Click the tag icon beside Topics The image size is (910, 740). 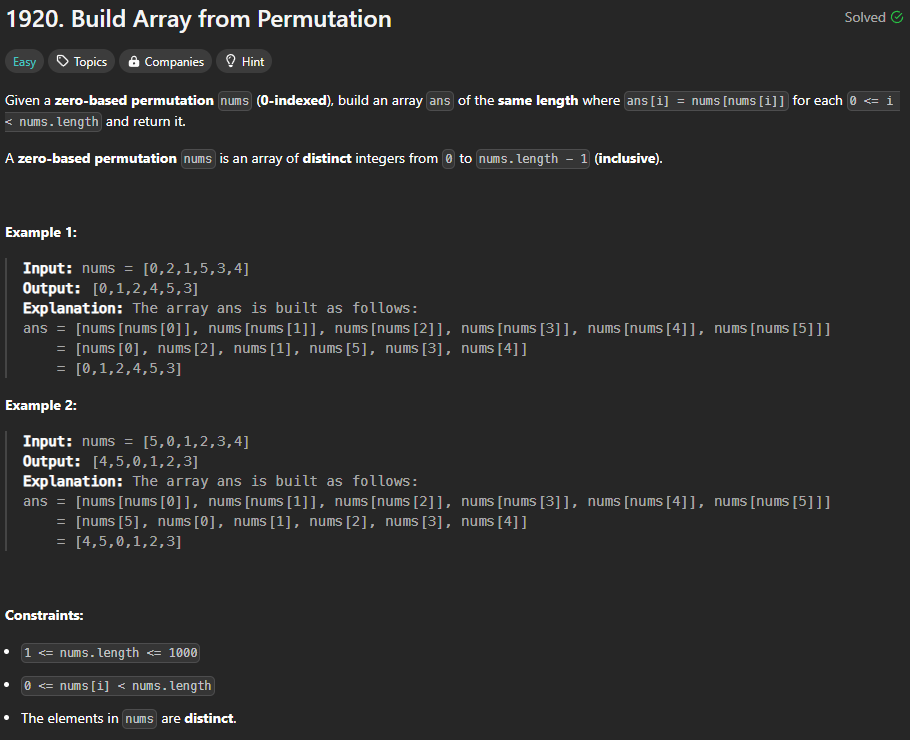click(63, 62)
